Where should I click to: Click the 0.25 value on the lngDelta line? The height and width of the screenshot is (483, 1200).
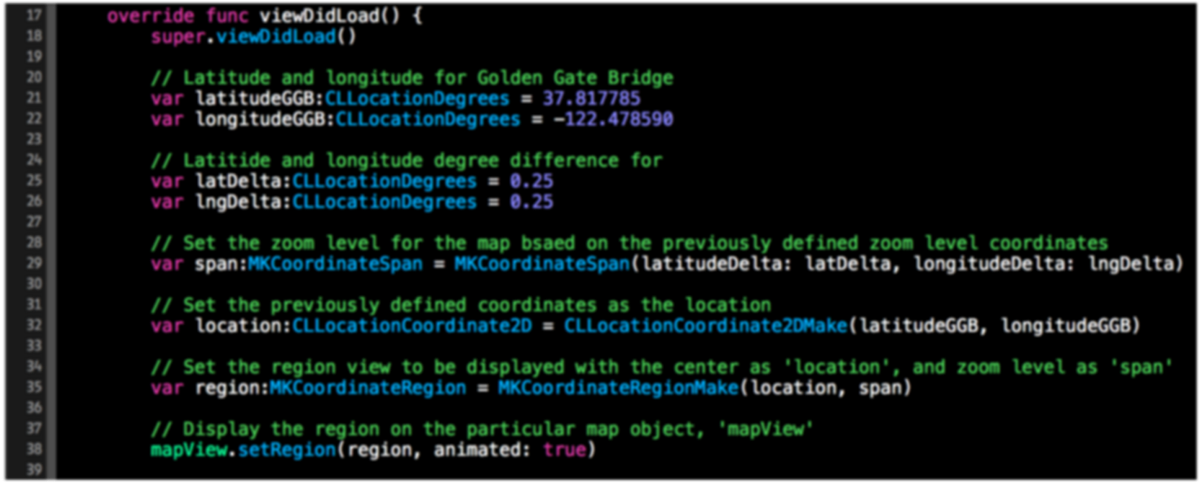(532, 201)
